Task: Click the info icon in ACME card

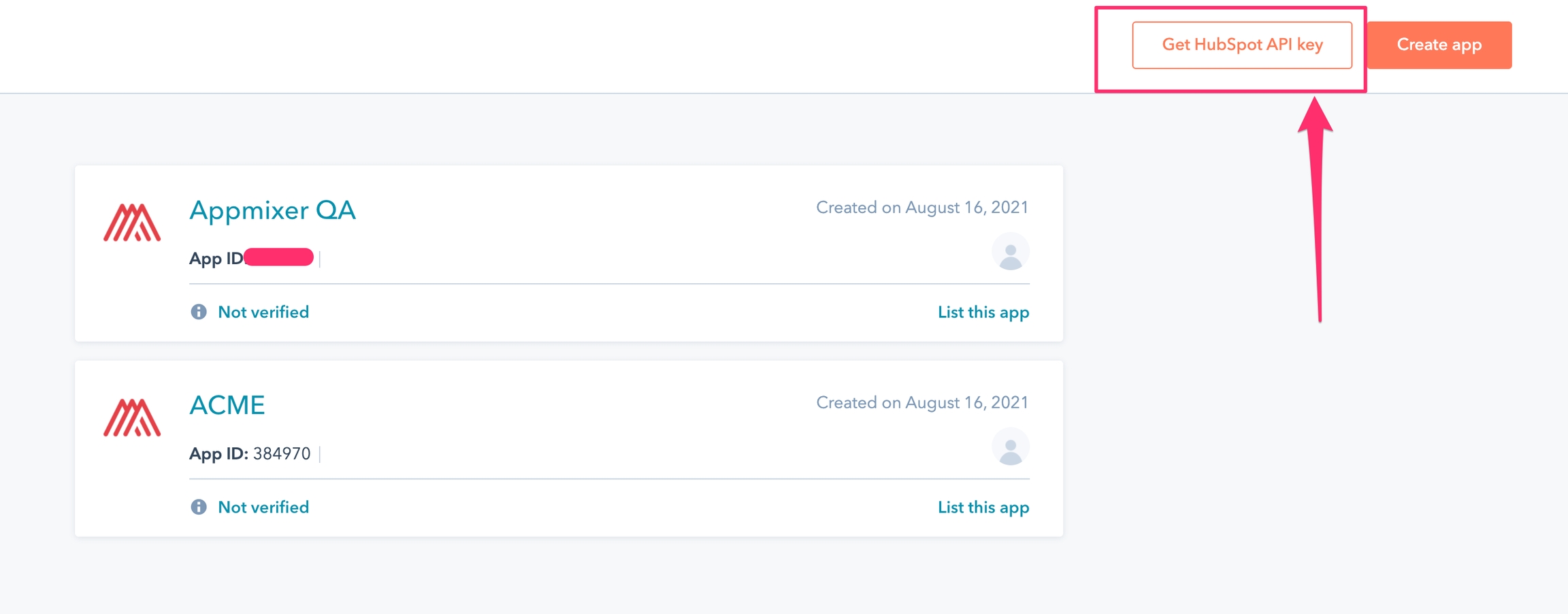Action: pos(199,507)
